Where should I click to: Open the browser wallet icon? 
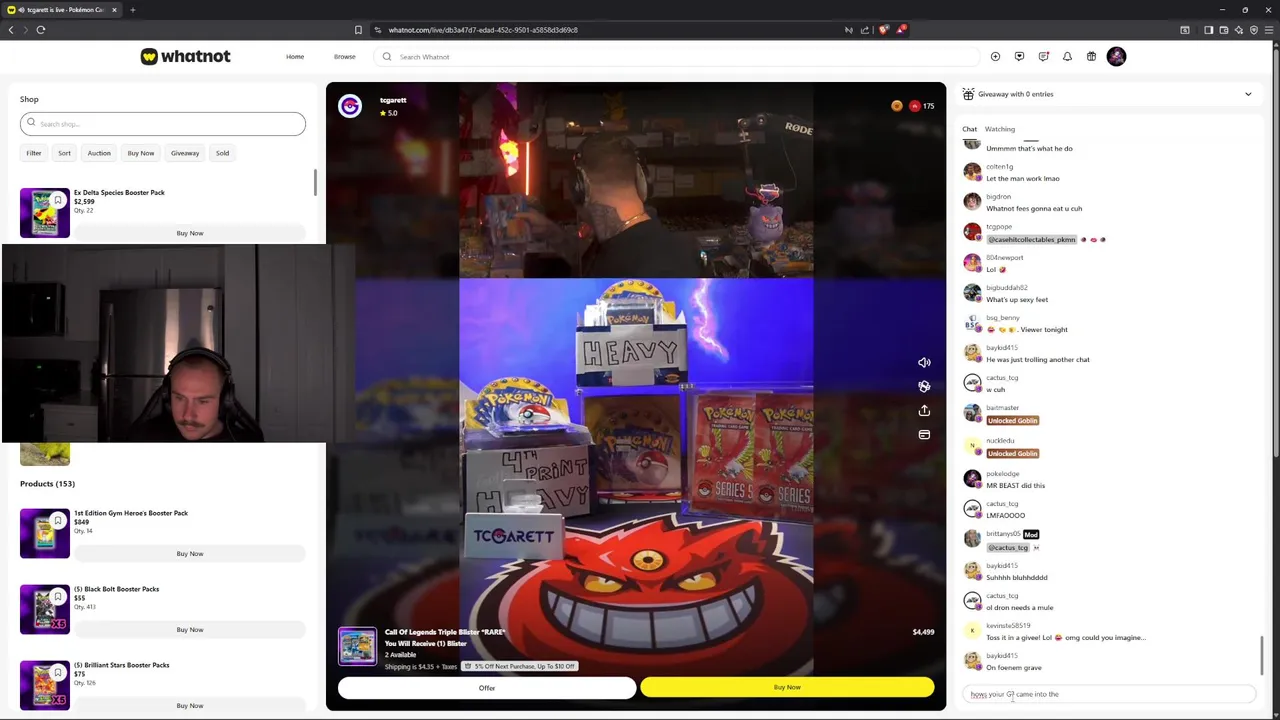[1223, 30]
